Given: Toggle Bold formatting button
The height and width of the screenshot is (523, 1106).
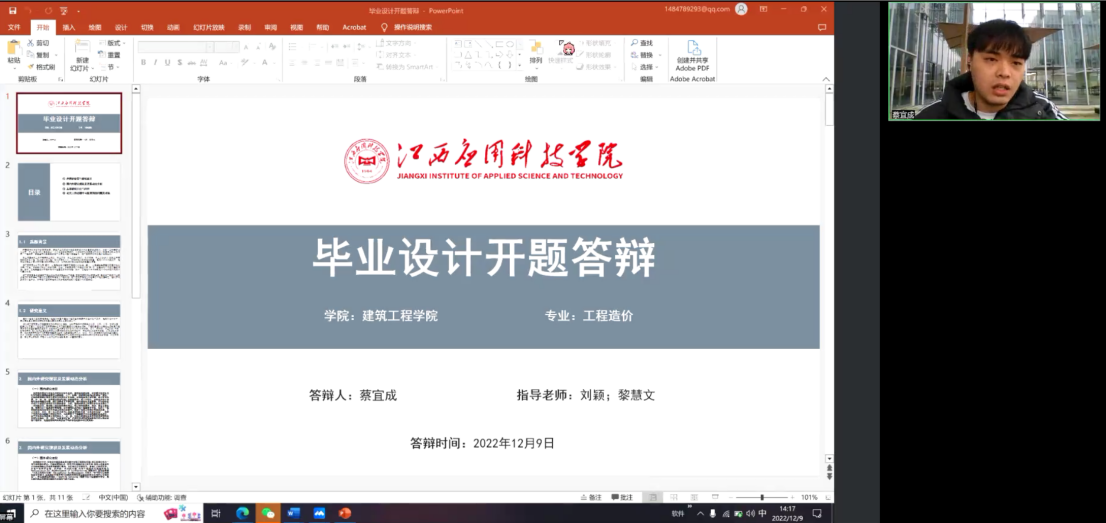Looking at the screenshot, I should [143, 62].
